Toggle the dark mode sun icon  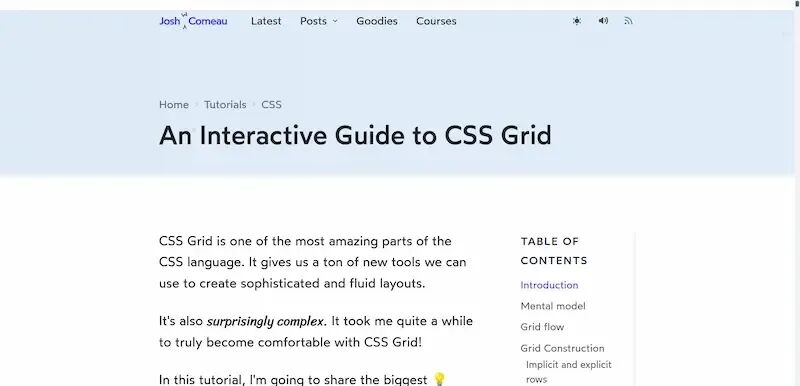coord(577,21)
